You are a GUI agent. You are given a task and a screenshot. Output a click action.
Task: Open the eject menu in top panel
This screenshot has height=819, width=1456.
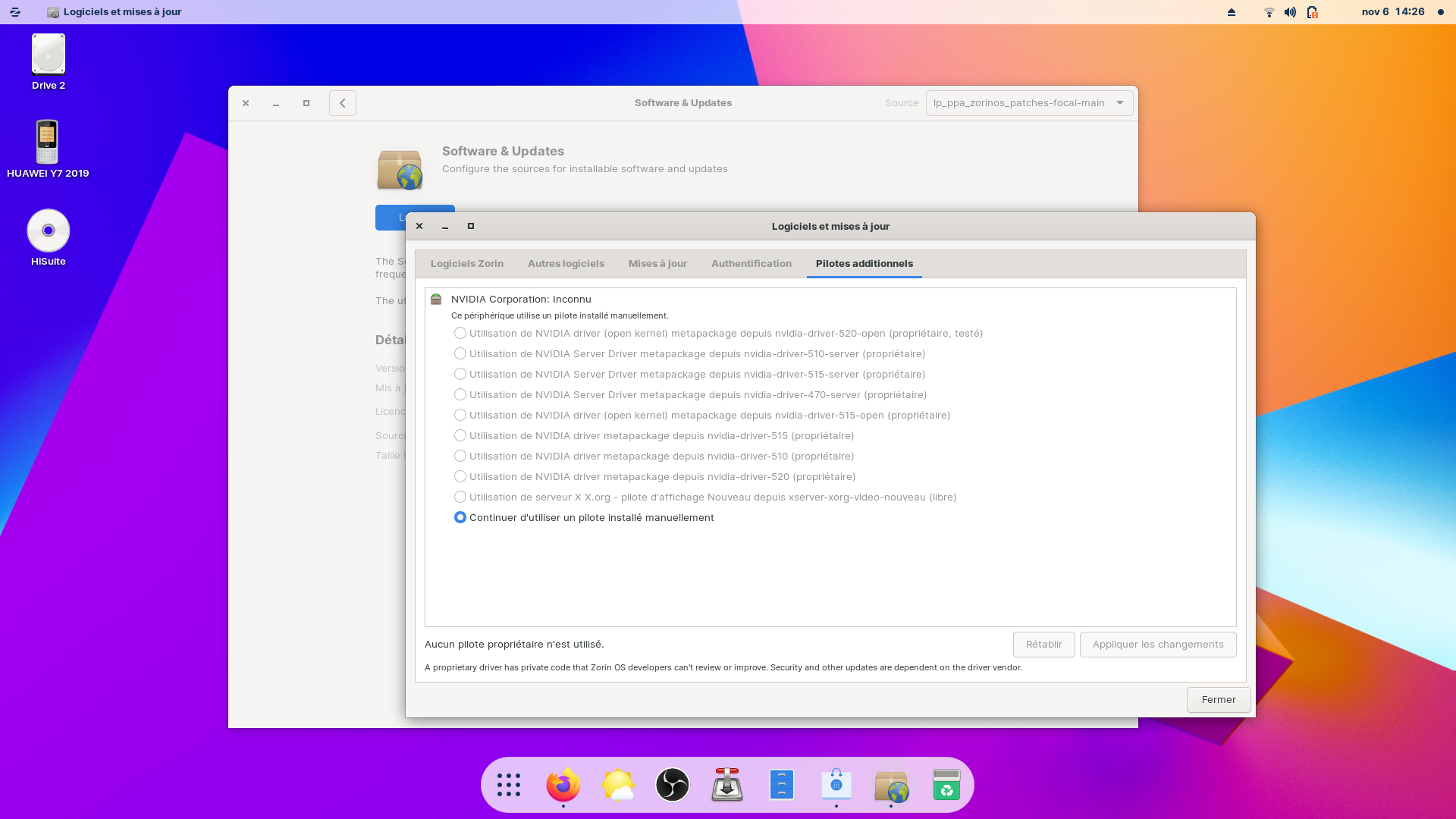click(1232, 12)
